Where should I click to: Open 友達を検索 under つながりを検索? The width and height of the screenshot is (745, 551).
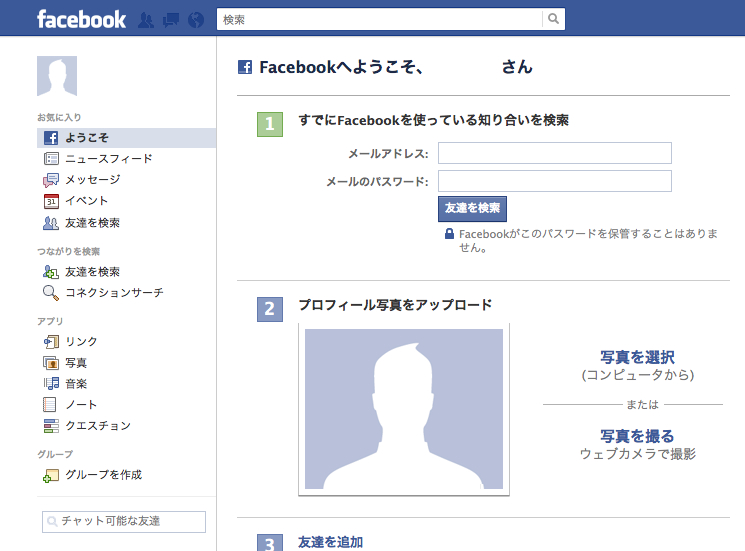92,272
